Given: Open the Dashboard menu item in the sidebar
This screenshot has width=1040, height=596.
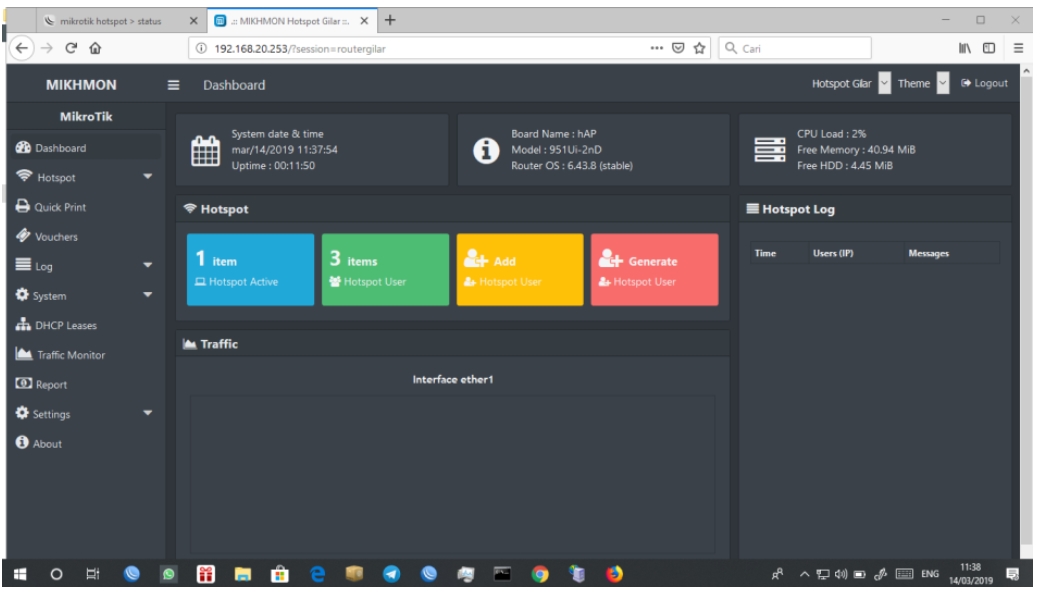Looking at the screenshot, I should point(84,148).
